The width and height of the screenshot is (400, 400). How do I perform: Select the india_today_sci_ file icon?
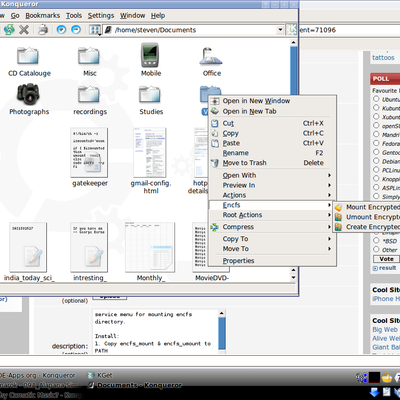coord(28,247)
